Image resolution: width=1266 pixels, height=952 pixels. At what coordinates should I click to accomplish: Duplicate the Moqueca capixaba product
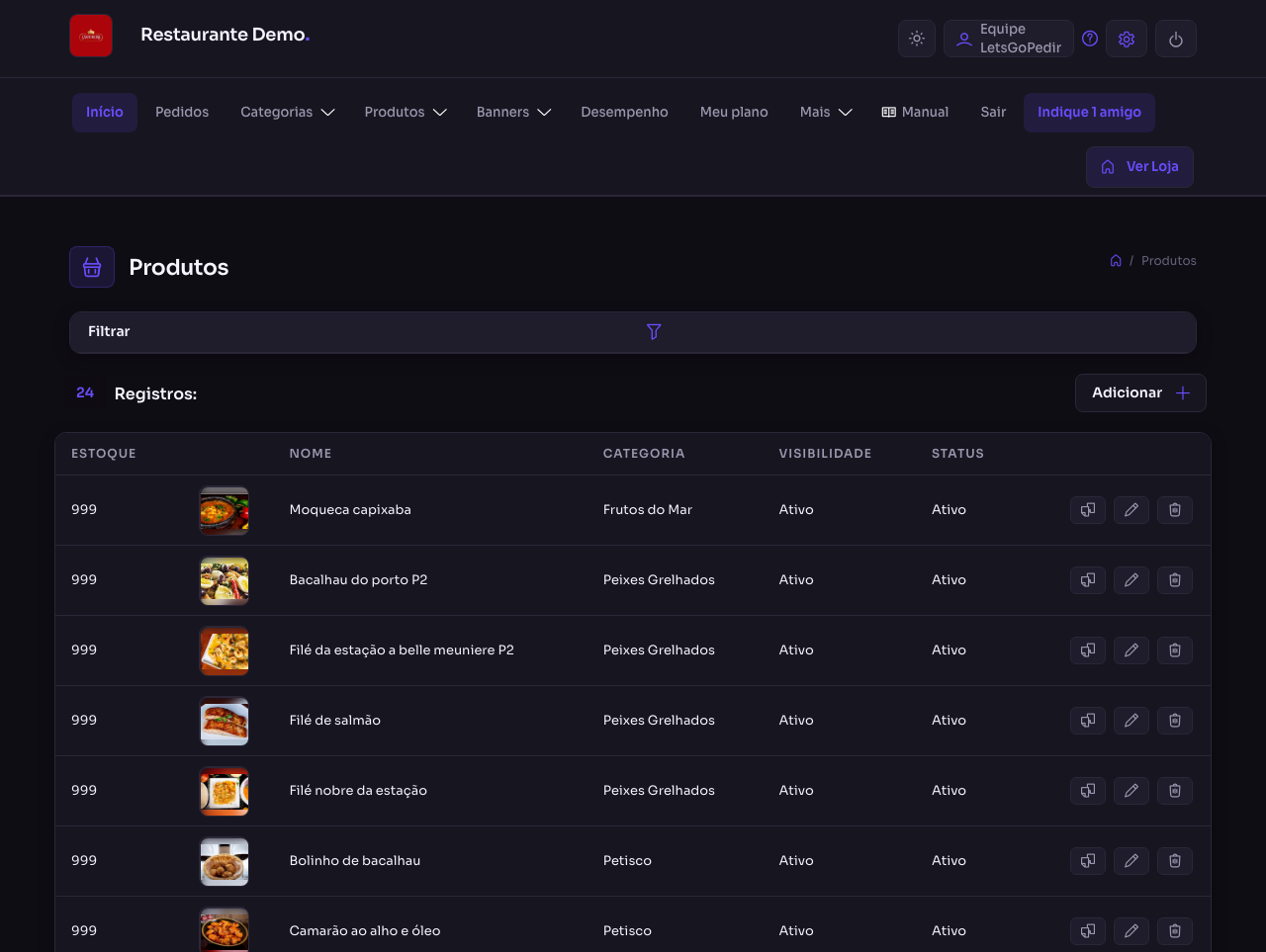point(1088,510)
